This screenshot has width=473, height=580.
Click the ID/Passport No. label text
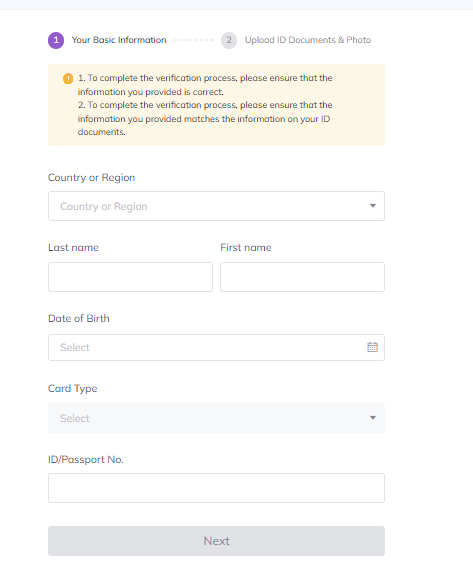tap(86, 459)
